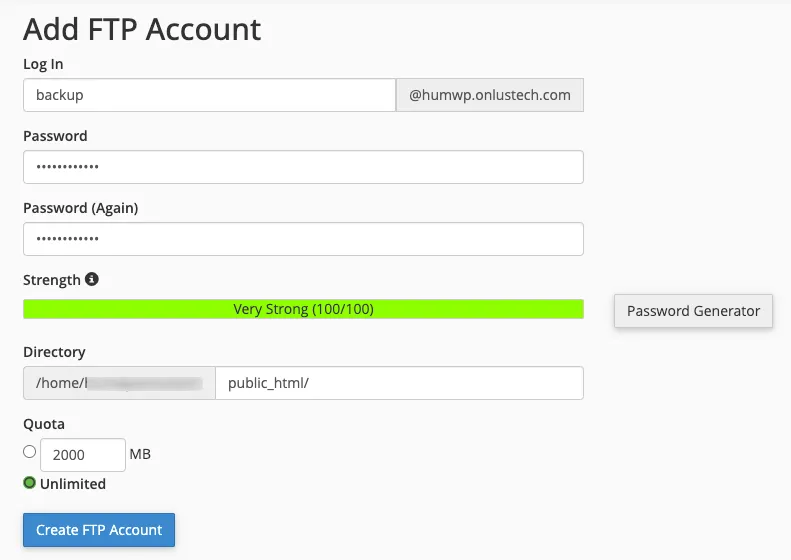The width and height of the screenshot is (791, 560).
Task: Click into the first Password field
Action: pyautogui.click(x=303, y=167)
